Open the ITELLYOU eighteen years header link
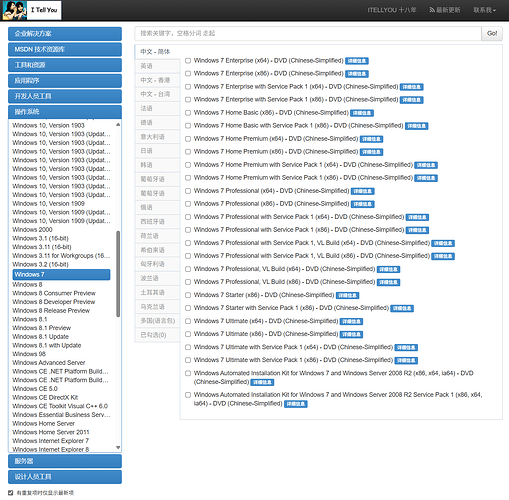 [392, 10]
